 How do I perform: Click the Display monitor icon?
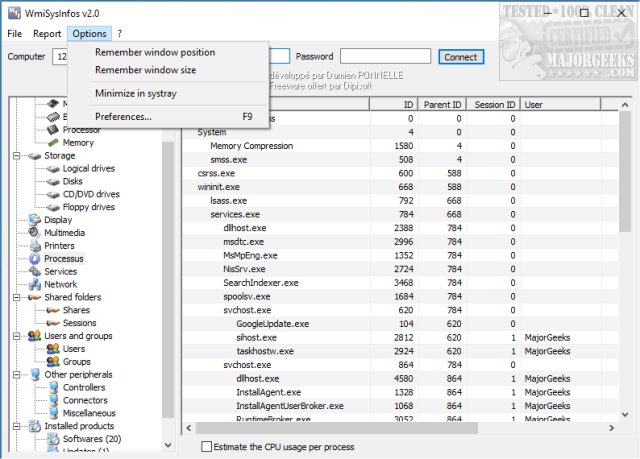[x=35, y=220]
